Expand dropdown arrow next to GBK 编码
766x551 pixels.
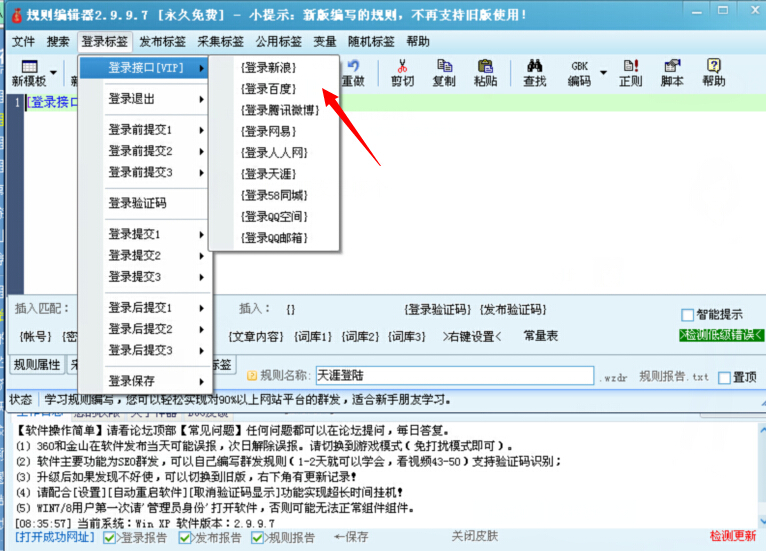pyautogui.click(x=603, y=73)
